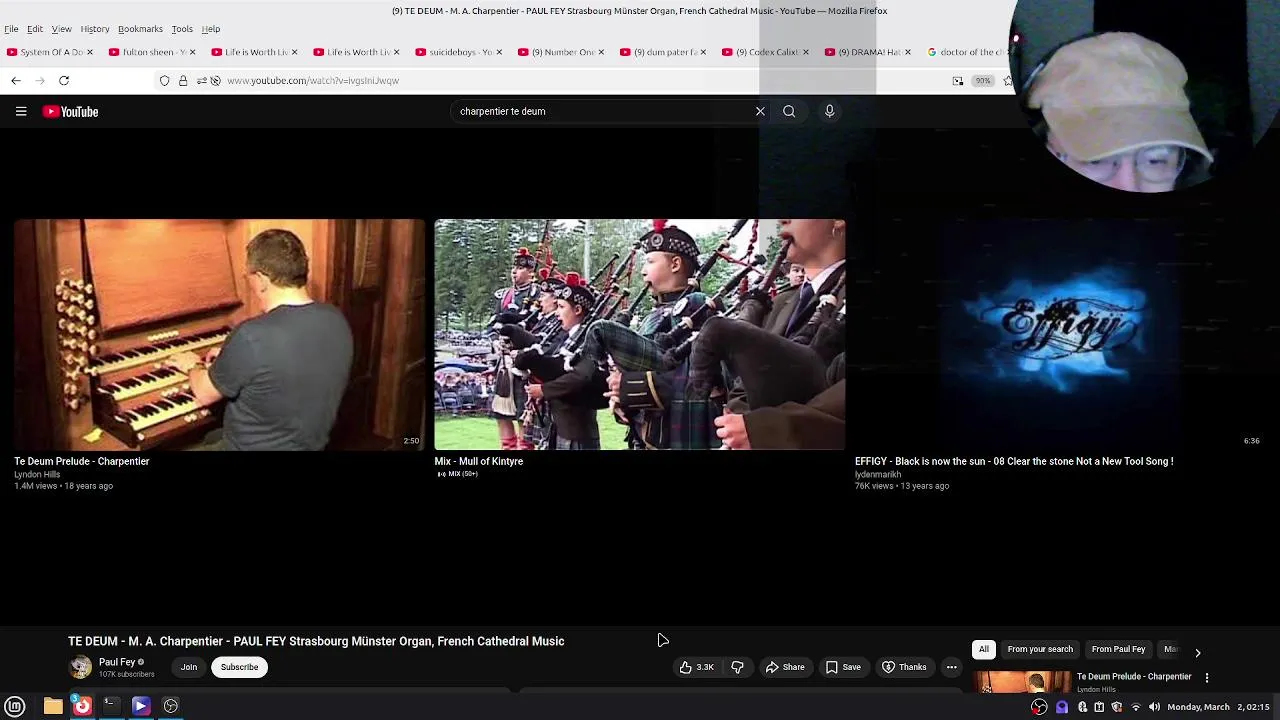Close the suicideboys tab

coord(499,52)
